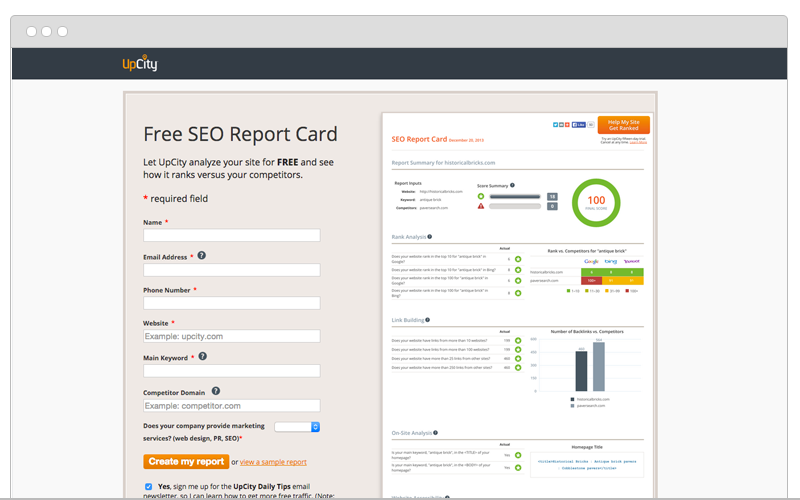This screenshot has height=500, width=800.
Task: Click the Website field with upcity.com example
Action: [x=232, y=336]
